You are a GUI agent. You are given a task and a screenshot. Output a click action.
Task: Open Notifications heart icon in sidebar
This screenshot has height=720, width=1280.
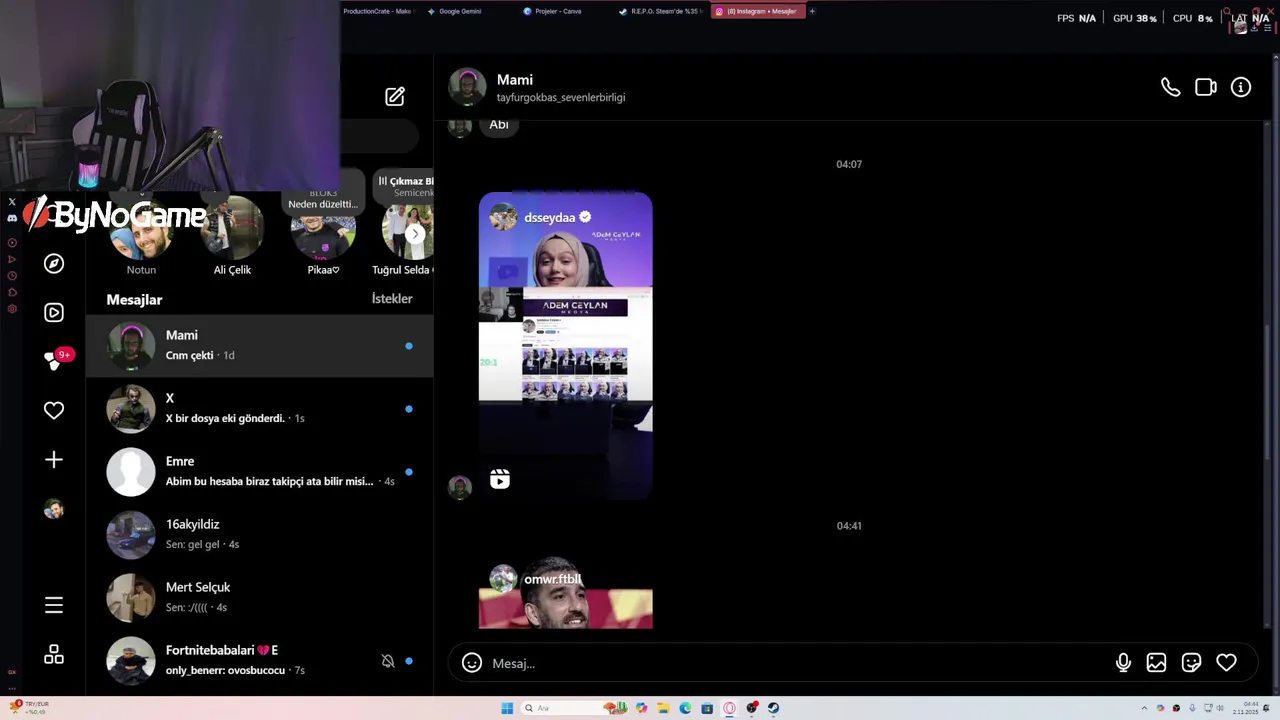[54, 410]
